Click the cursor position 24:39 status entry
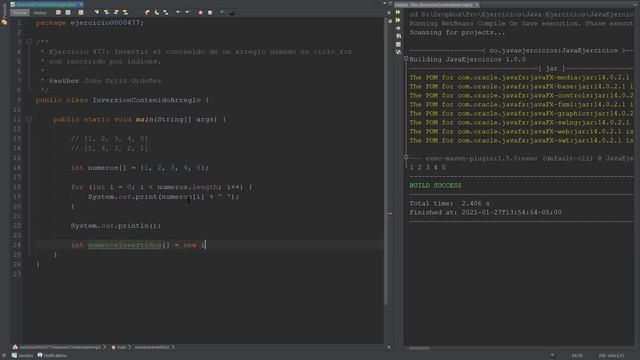640x360 pixels. click(577, 356)
